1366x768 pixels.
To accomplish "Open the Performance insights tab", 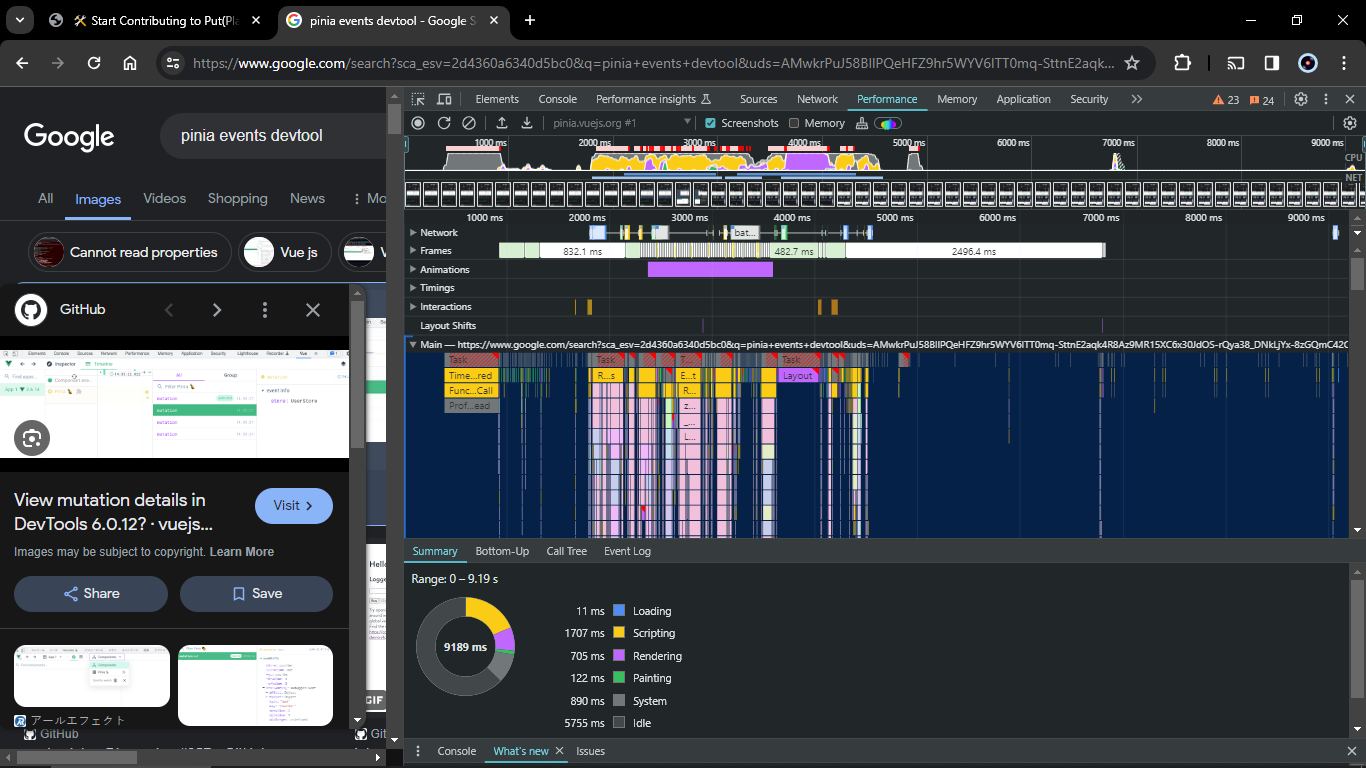I will 653,99.
